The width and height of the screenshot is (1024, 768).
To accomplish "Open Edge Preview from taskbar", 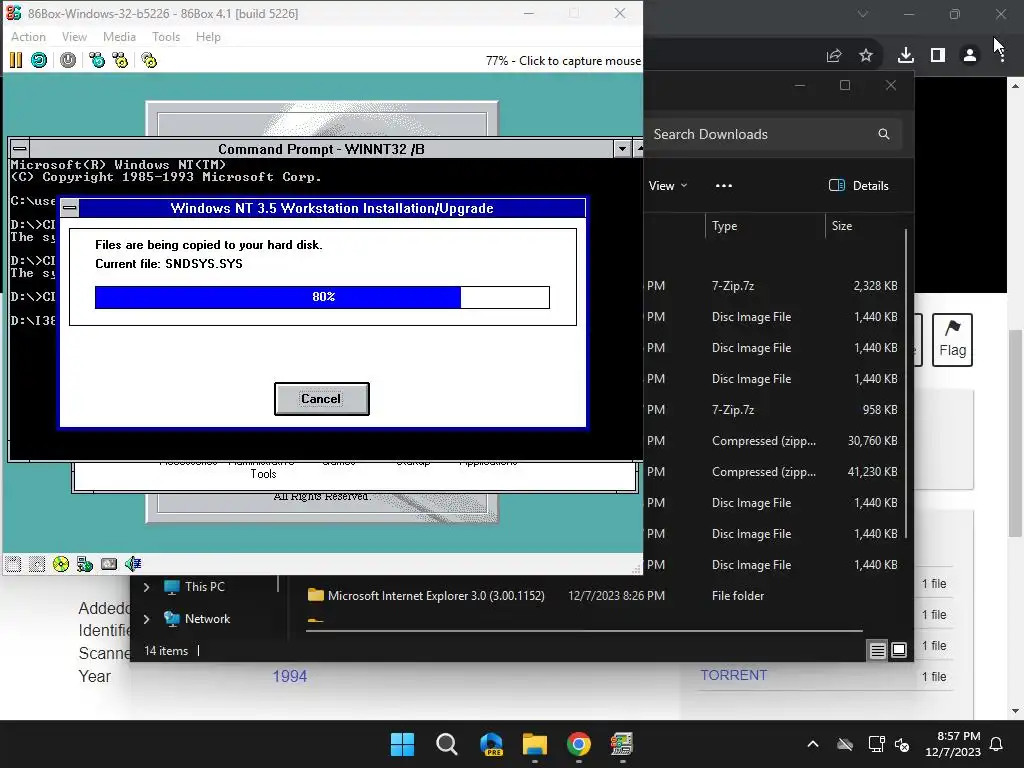I will (491, 744).
